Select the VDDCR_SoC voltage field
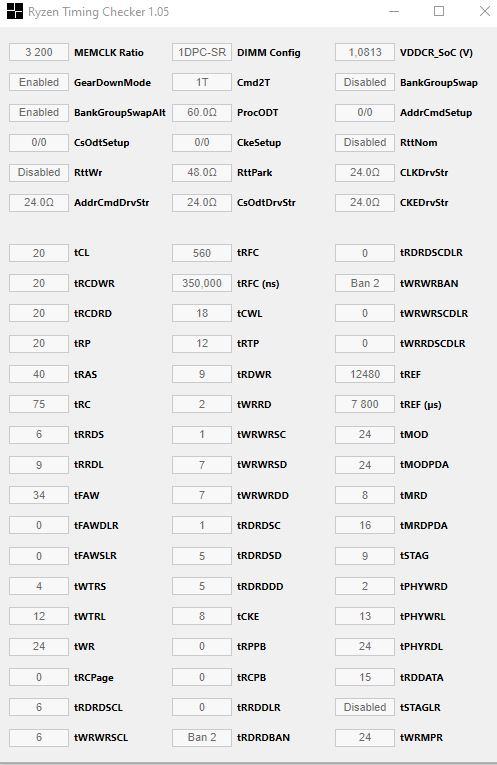 (x=365, y=52)
